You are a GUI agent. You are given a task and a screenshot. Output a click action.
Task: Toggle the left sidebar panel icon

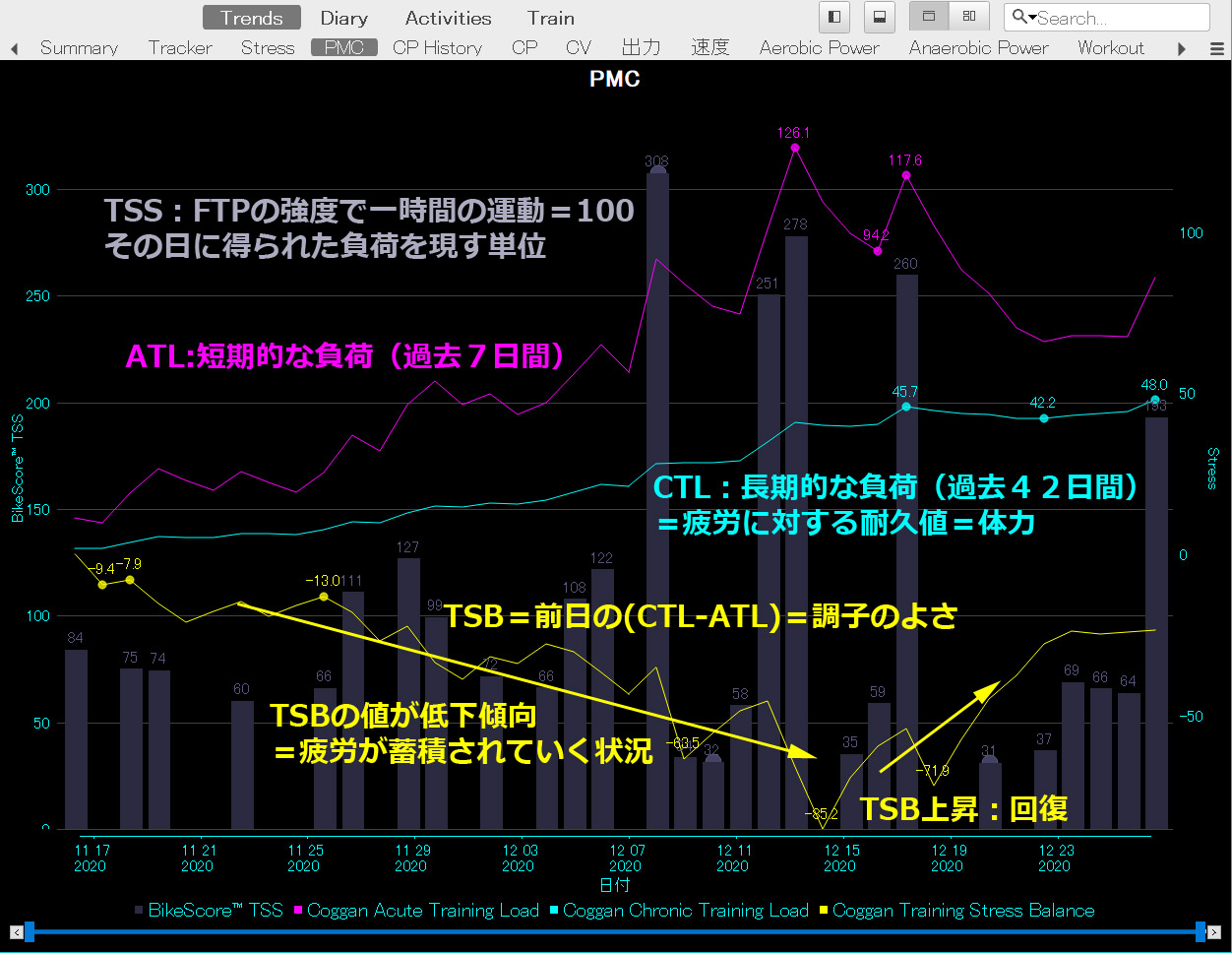[x=834, y=17]
